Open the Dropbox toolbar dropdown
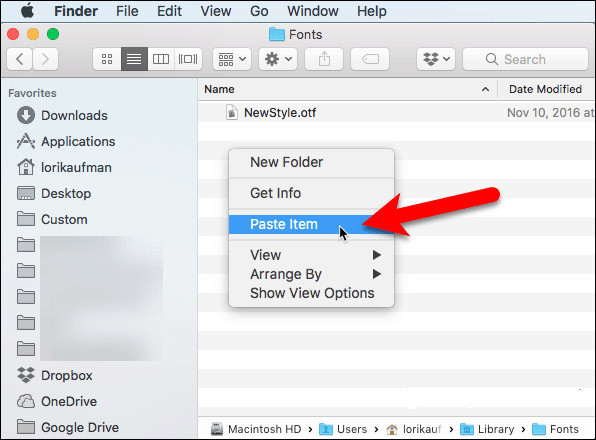The width and height of the screenshot is (596, 440). pos(436,59)
